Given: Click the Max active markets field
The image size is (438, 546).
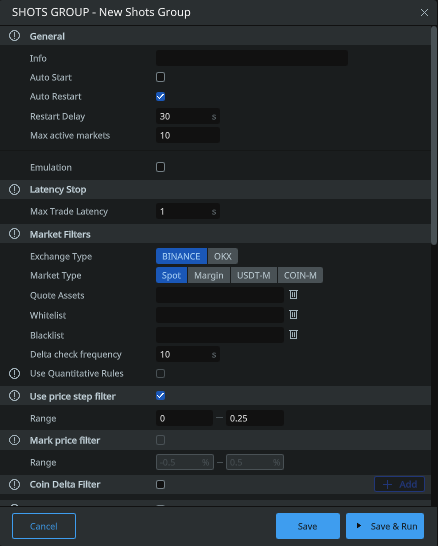Looking at the screenshot, I should 188,135.
